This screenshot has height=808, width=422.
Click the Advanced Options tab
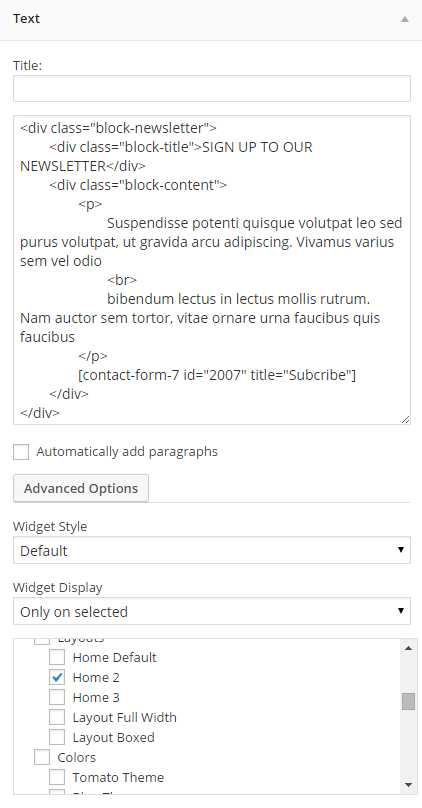tap(81, 488)
